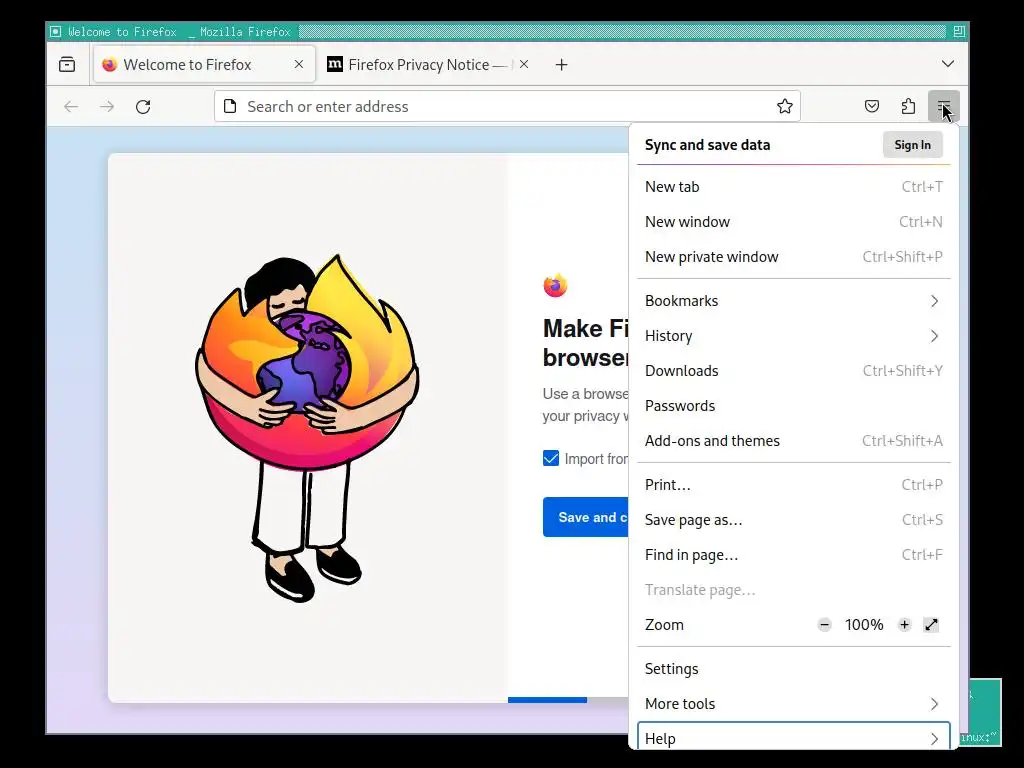Open the List all tabs chevron

948,64
